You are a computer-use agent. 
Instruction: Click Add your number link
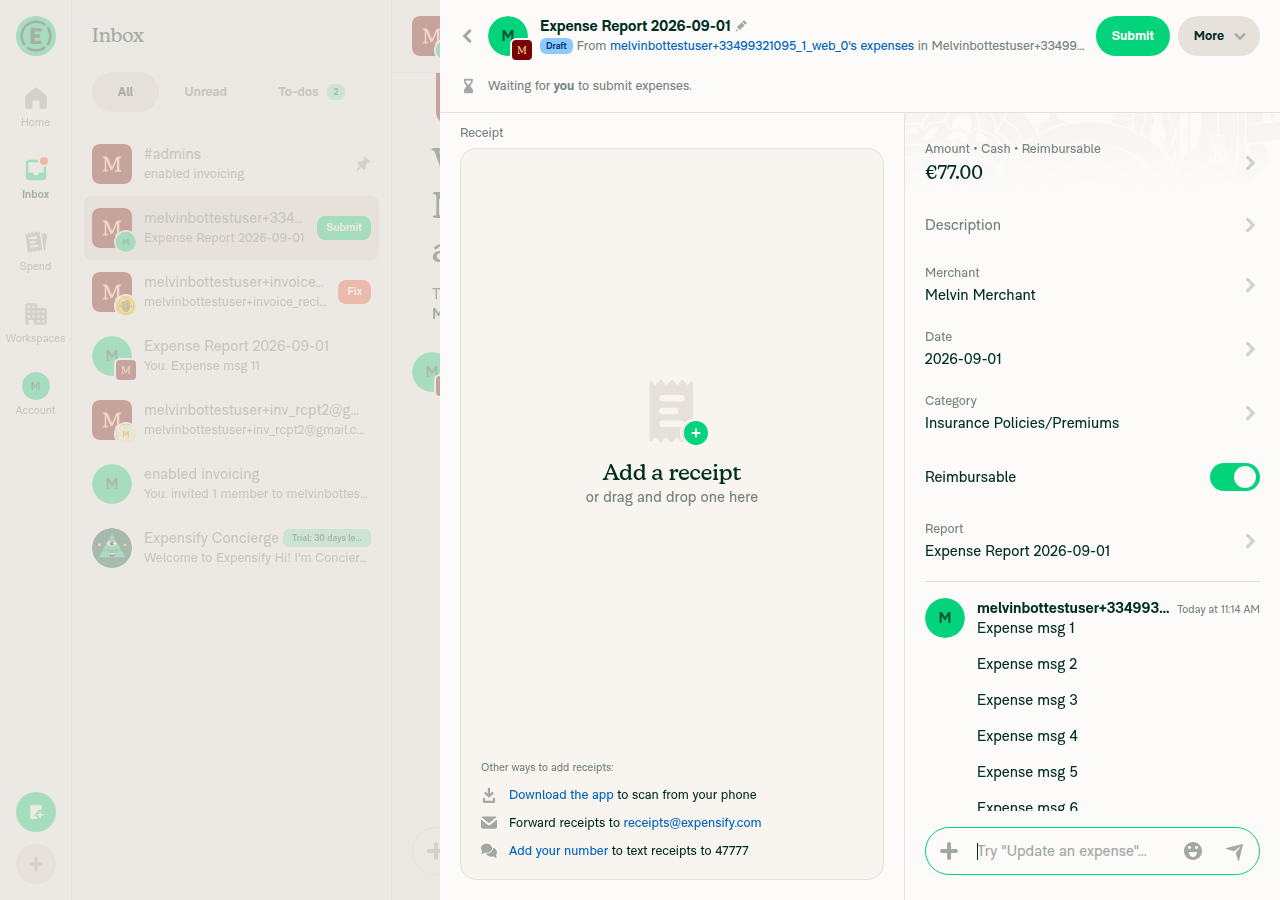coord(558,851)
